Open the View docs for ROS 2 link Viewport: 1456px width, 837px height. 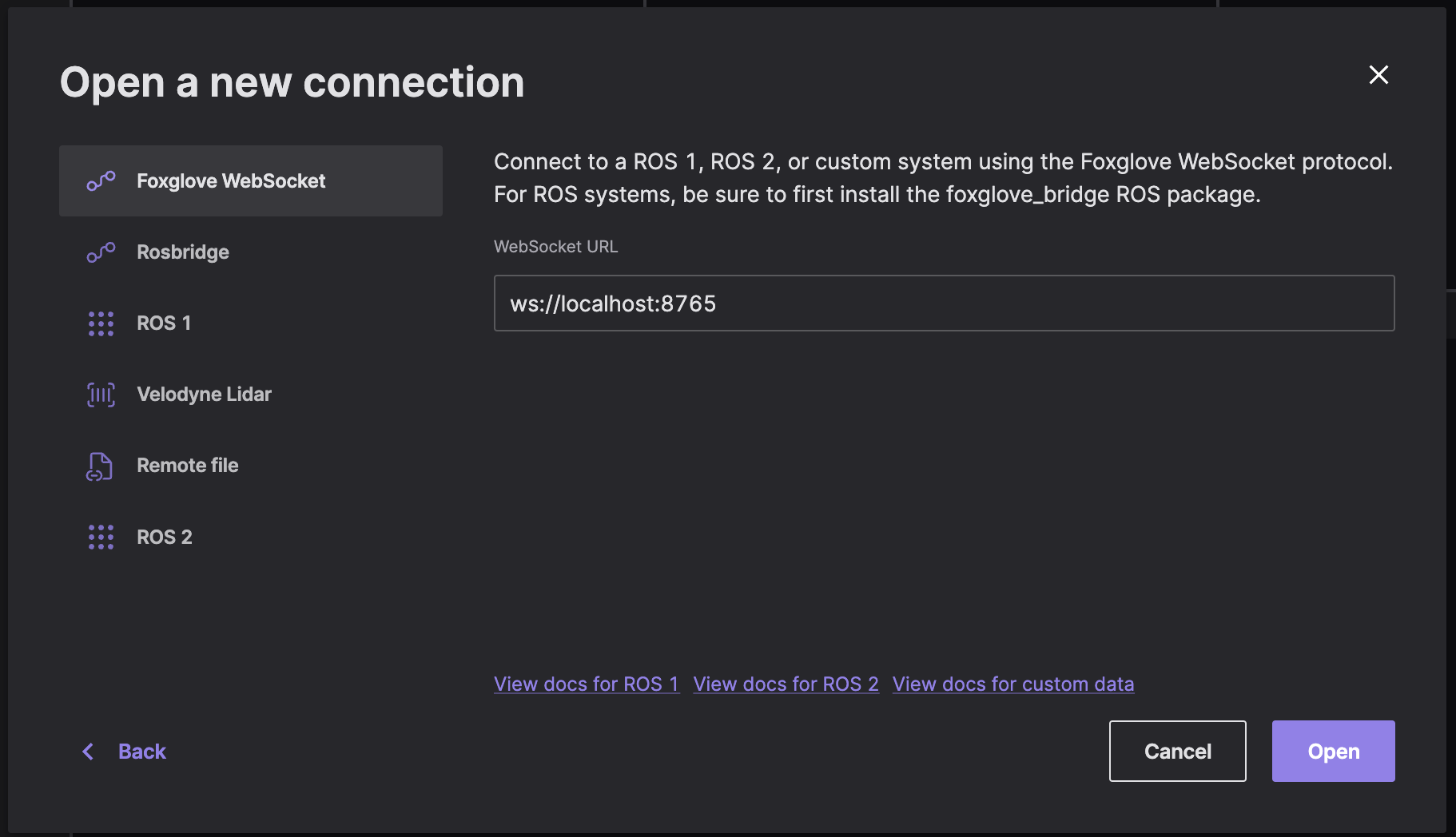pyautogui.click(x=786, y=684)
